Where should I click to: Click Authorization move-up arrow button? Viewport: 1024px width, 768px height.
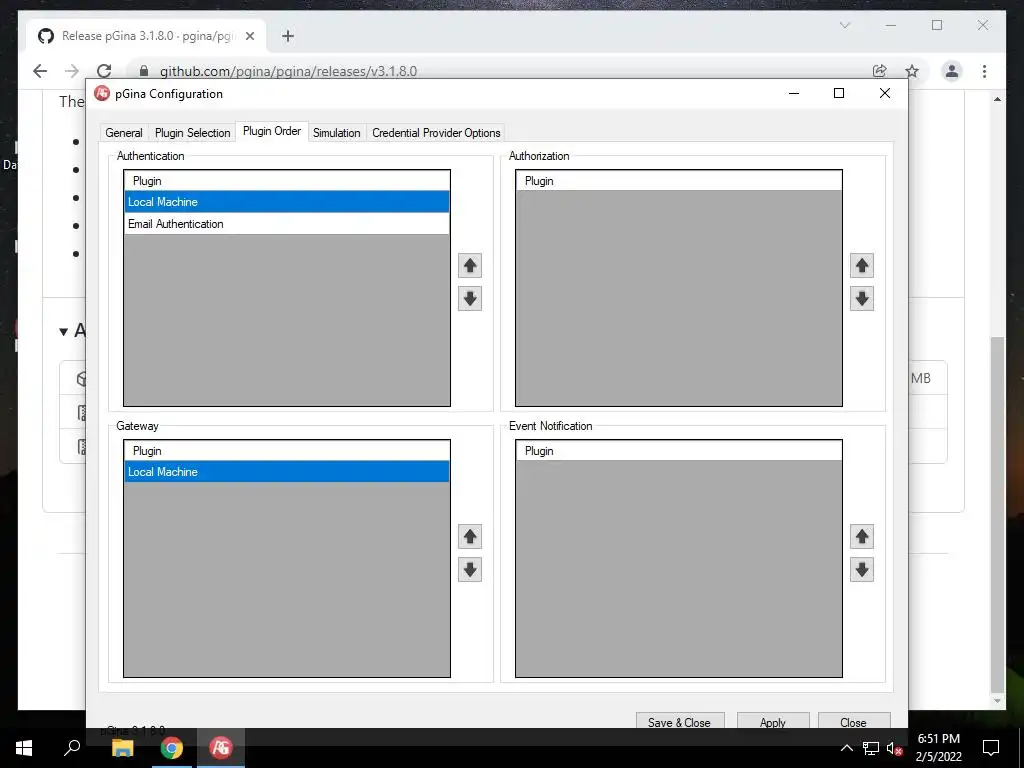pos(861,265)
